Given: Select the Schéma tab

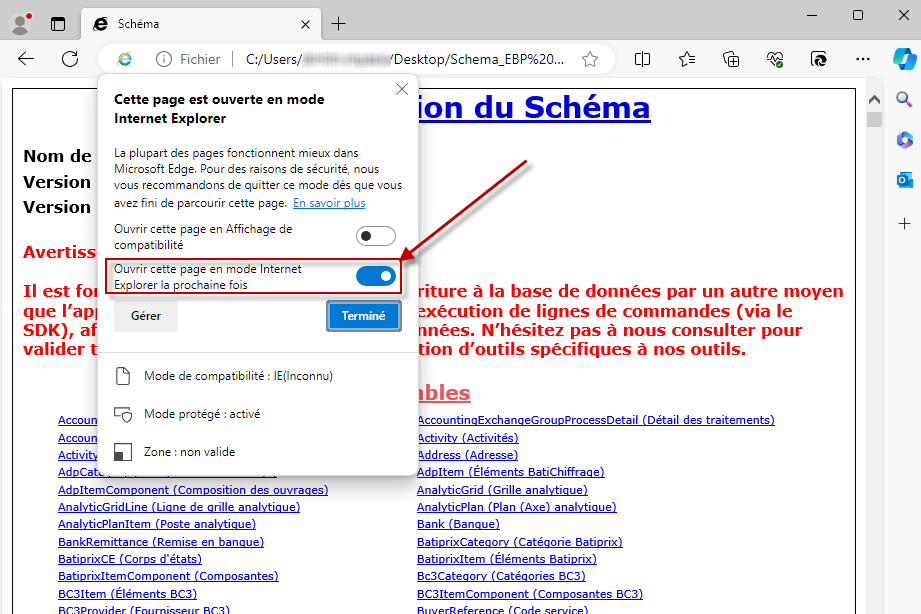Looking at the screenshot, I should click(x=201, y=24).
